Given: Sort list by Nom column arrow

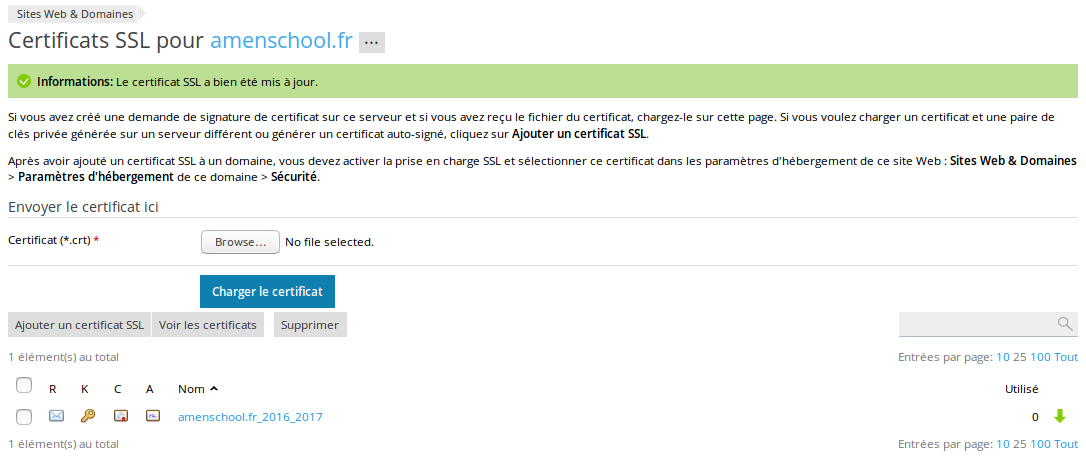Looking at the screenshot, I should pyautogui.click(x=214, y=389).
